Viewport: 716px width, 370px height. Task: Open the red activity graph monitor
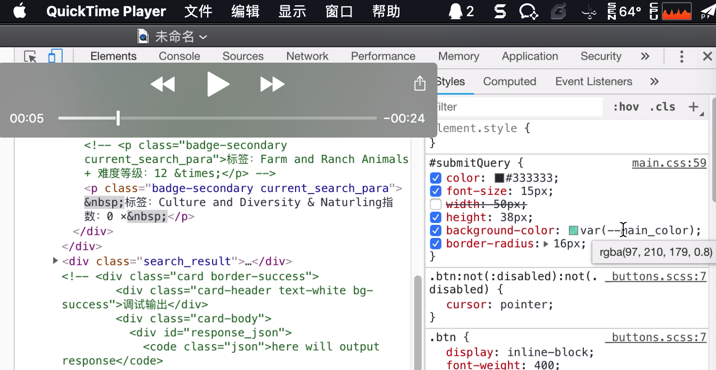677,11
